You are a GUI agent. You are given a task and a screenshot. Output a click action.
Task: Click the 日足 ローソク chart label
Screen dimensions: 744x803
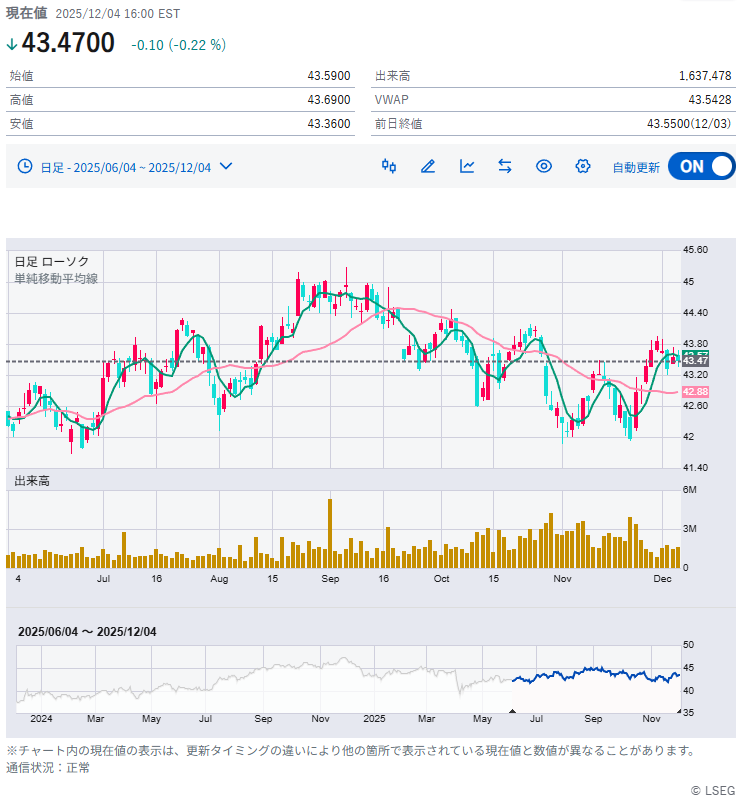click(51, 261)
